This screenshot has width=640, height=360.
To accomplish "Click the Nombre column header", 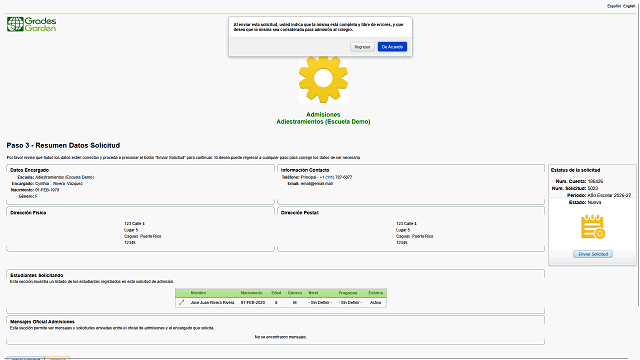I will [x=198, y=293].
